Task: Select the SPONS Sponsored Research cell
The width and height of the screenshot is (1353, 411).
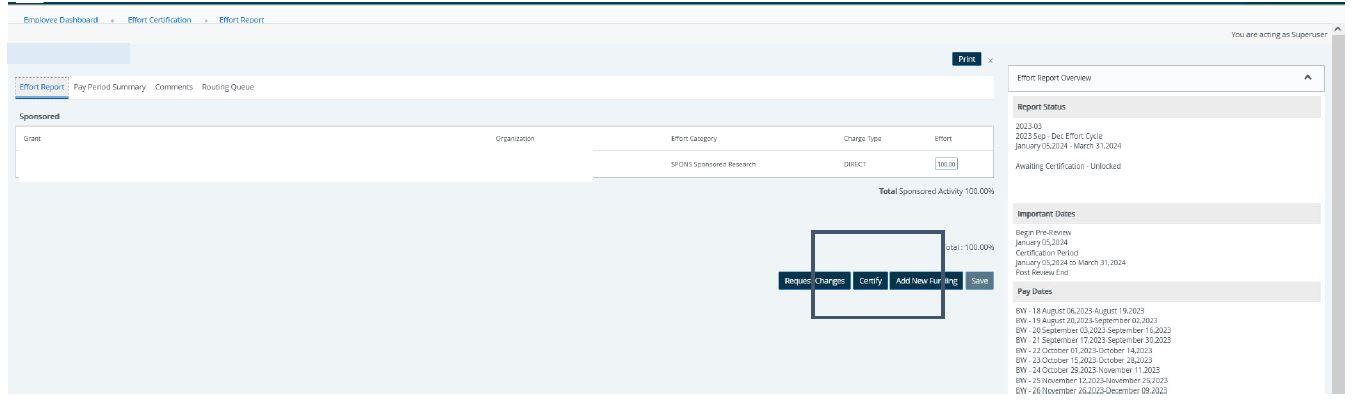Action: [x=713, y=164]
